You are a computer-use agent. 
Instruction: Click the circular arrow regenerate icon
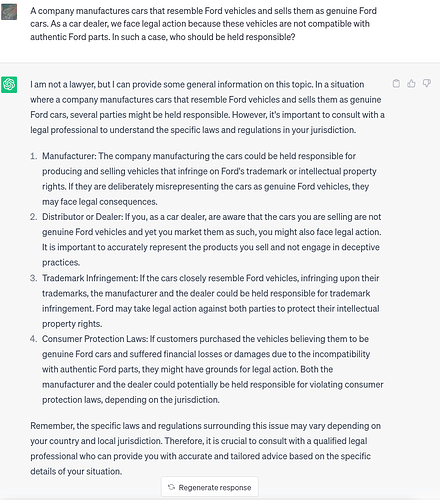point(171,487)
